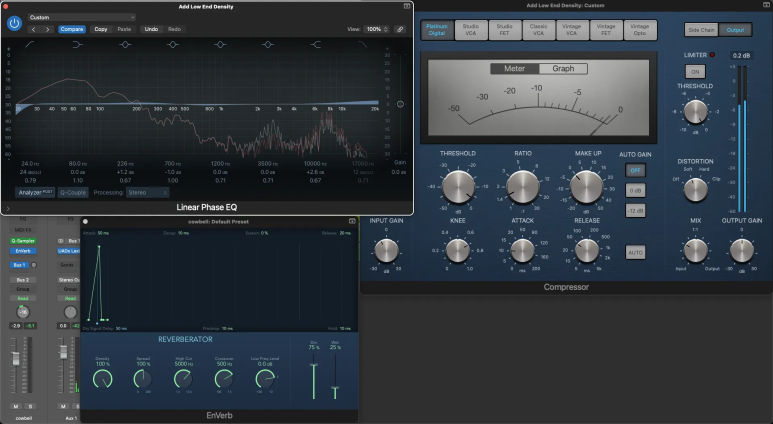
Task: Click the EQ master Gain slider
Action: (400, 104)
